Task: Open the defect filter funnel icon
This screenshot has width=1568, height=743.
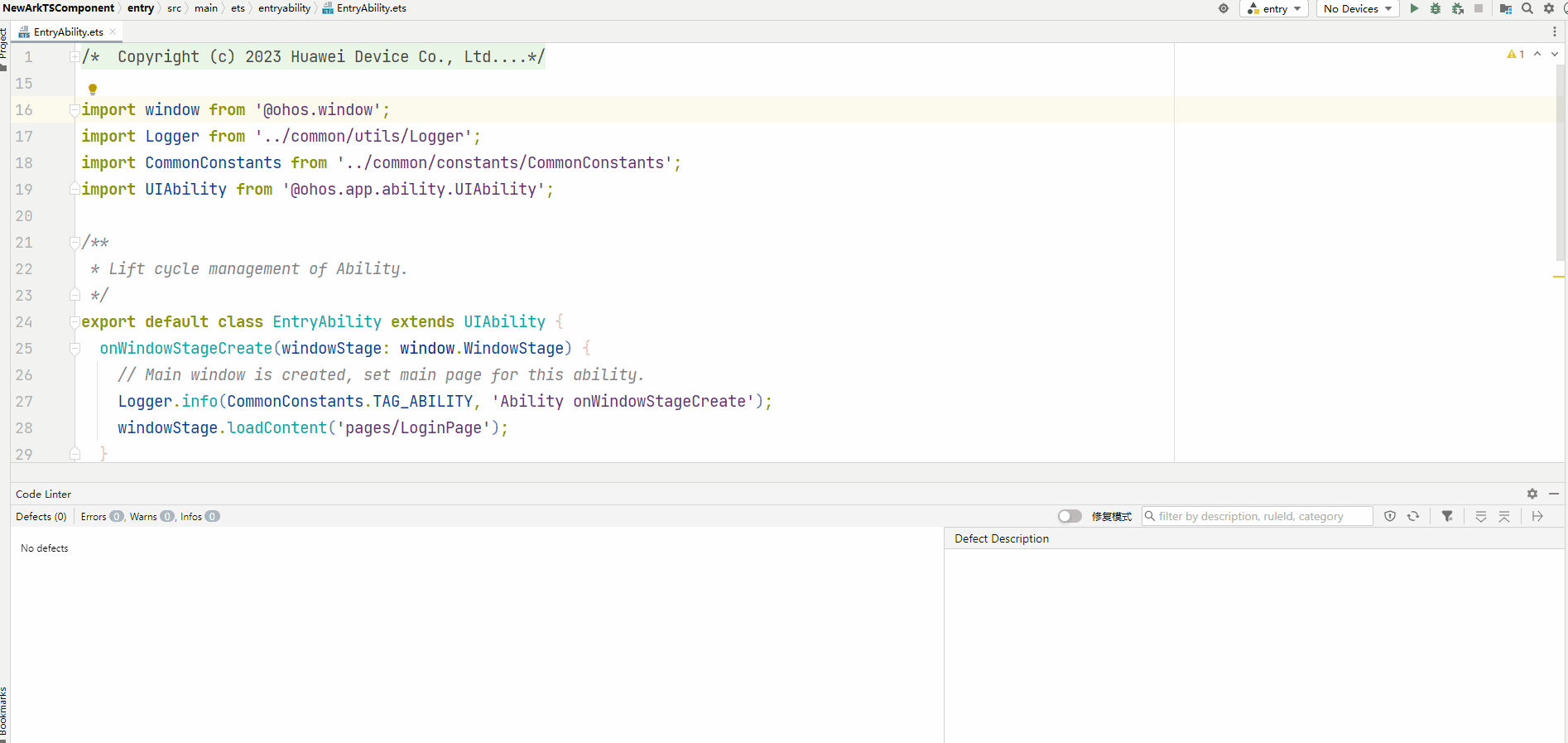Action: [1447, 516]
